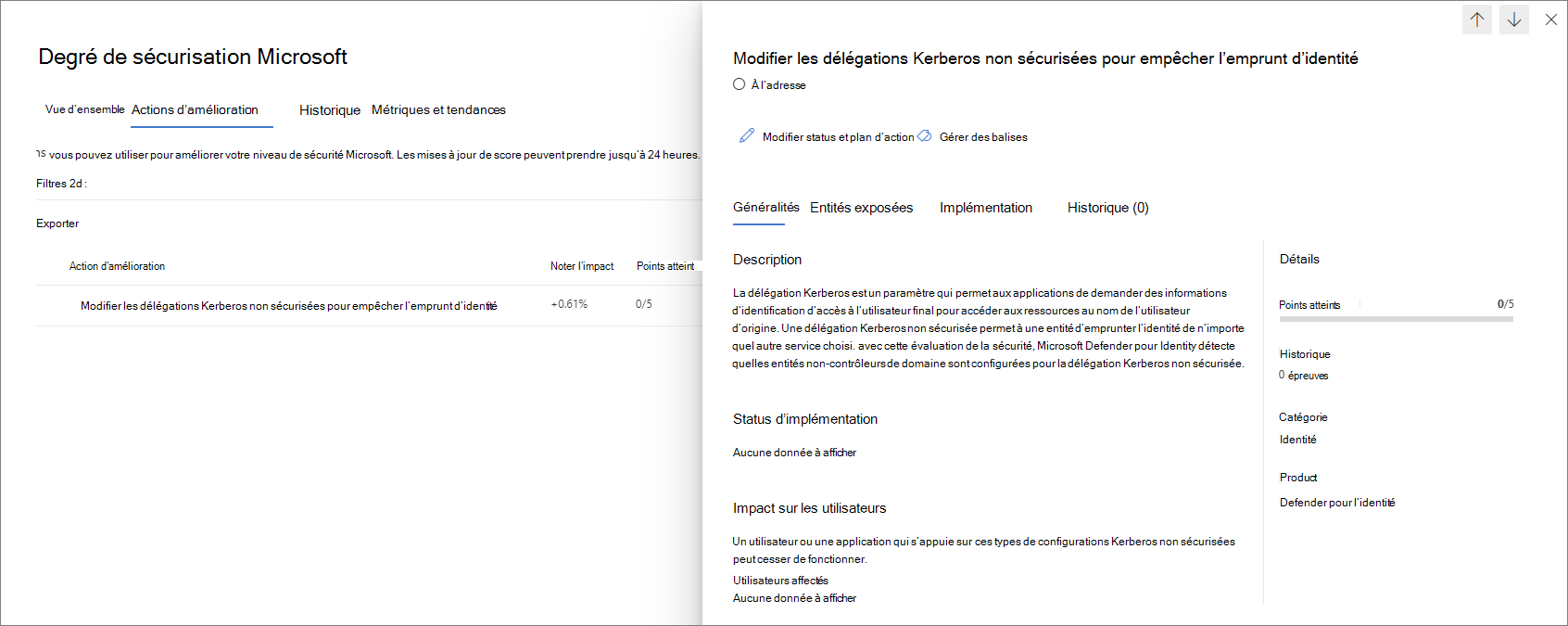Go to previous item with up arrow
This screenshot has width=1568, height=626.
coord(1477,19)
